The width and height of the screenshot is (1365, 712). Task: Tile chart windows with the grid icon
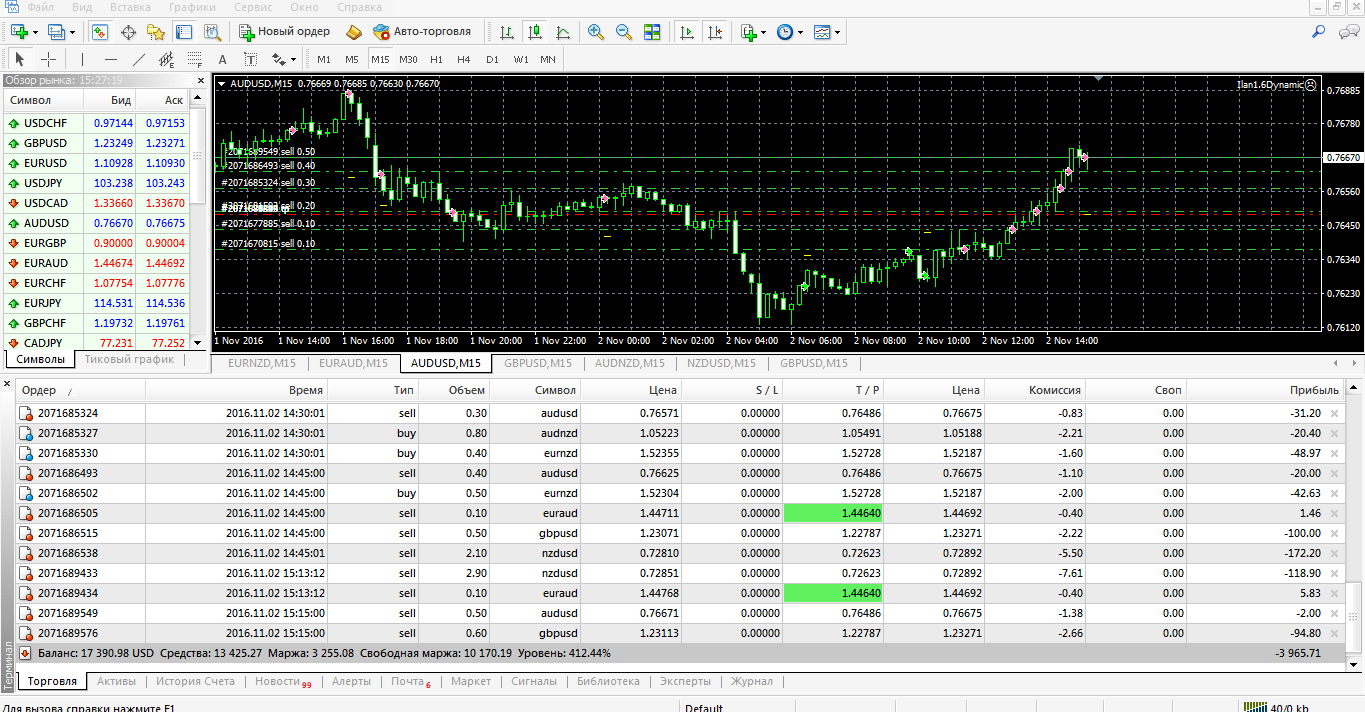(652, 32)
